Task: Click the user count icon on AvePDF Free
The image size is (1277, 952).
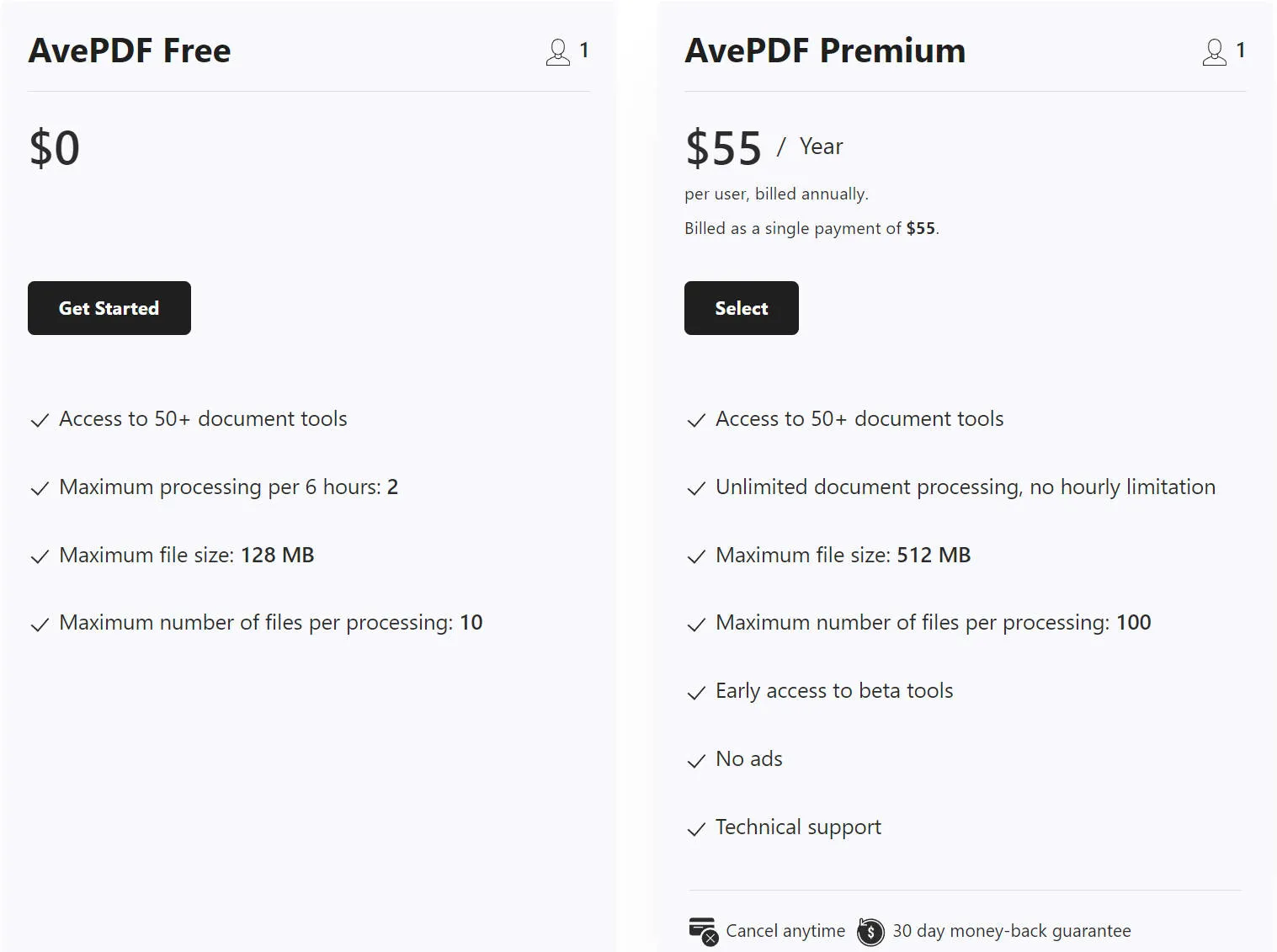Action: (x=556, y=51)
